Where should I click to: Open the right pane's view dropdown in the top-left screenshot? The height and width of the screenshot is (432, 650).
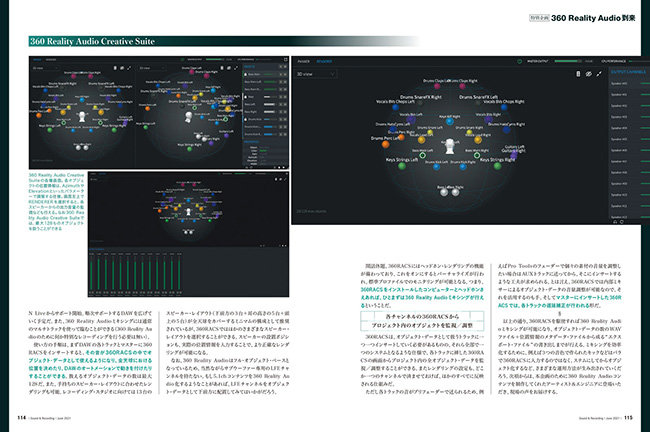152,68
